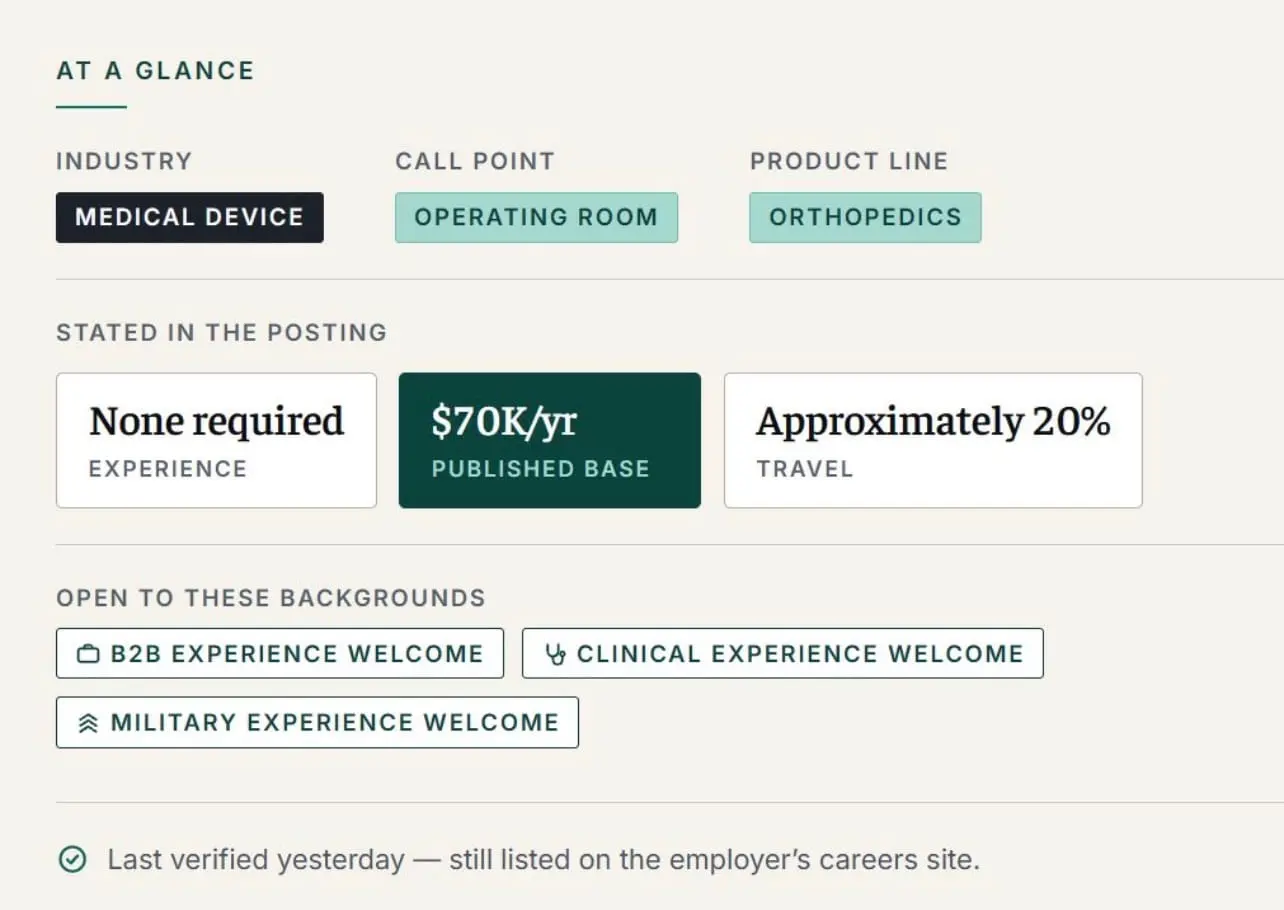Click the Call Point label
Screen dimensions: 1284x910
[x=475, y=161]
